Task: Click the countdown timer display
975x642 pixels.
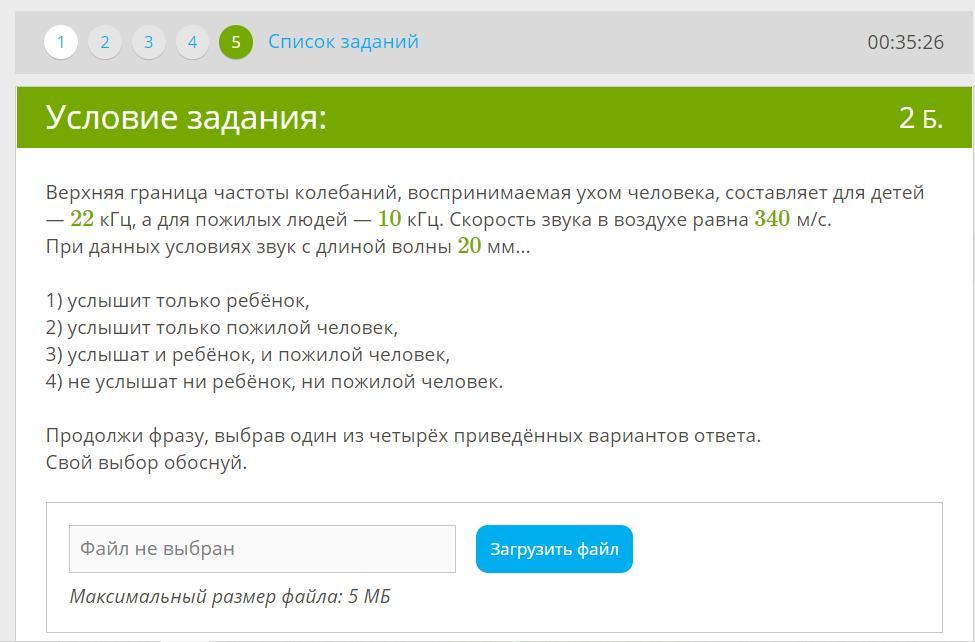Action: click(x=905, y=42)
